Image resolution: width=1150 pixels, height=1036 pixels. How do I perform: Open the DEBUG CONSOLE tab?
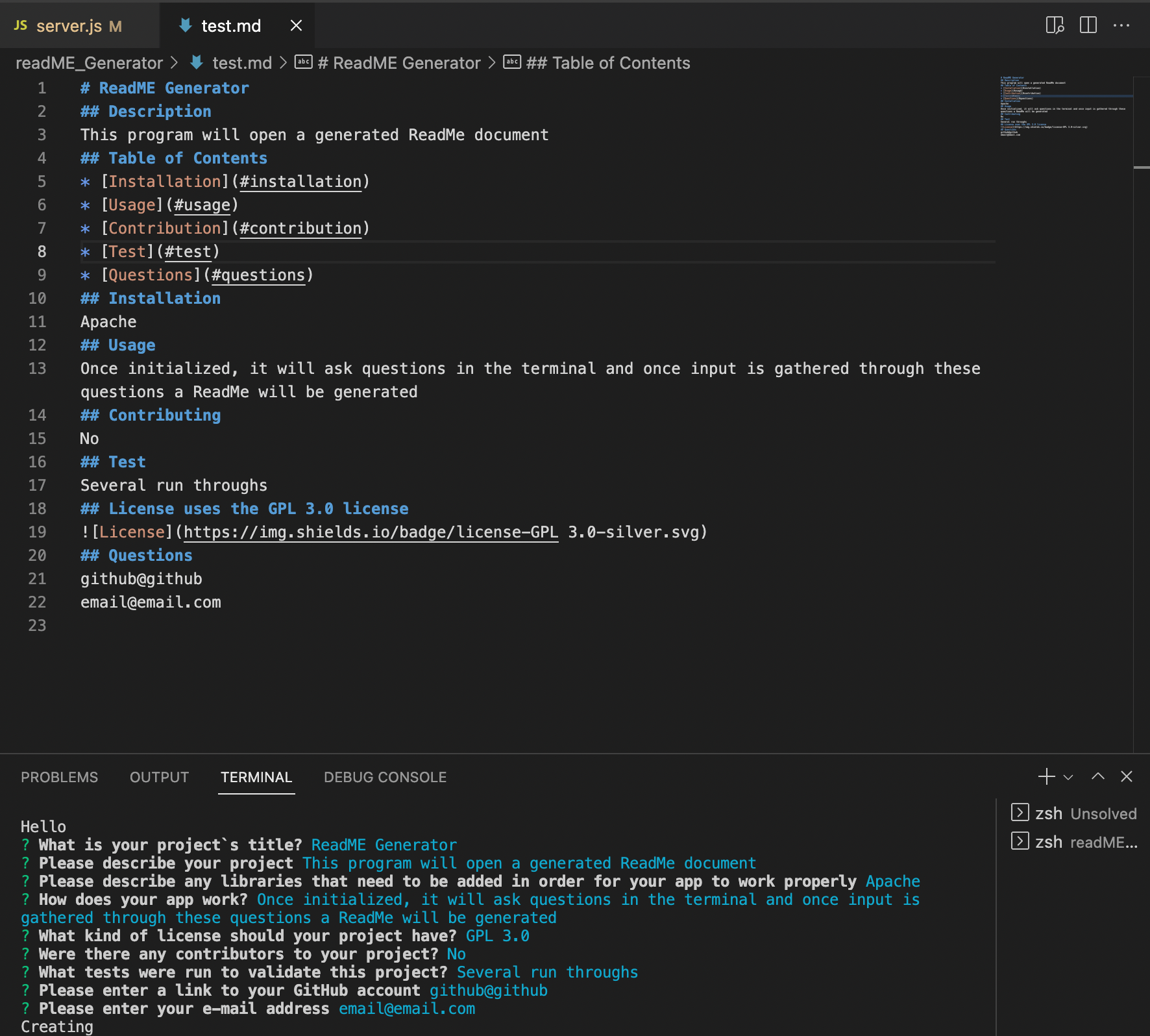tap(385, 777)
